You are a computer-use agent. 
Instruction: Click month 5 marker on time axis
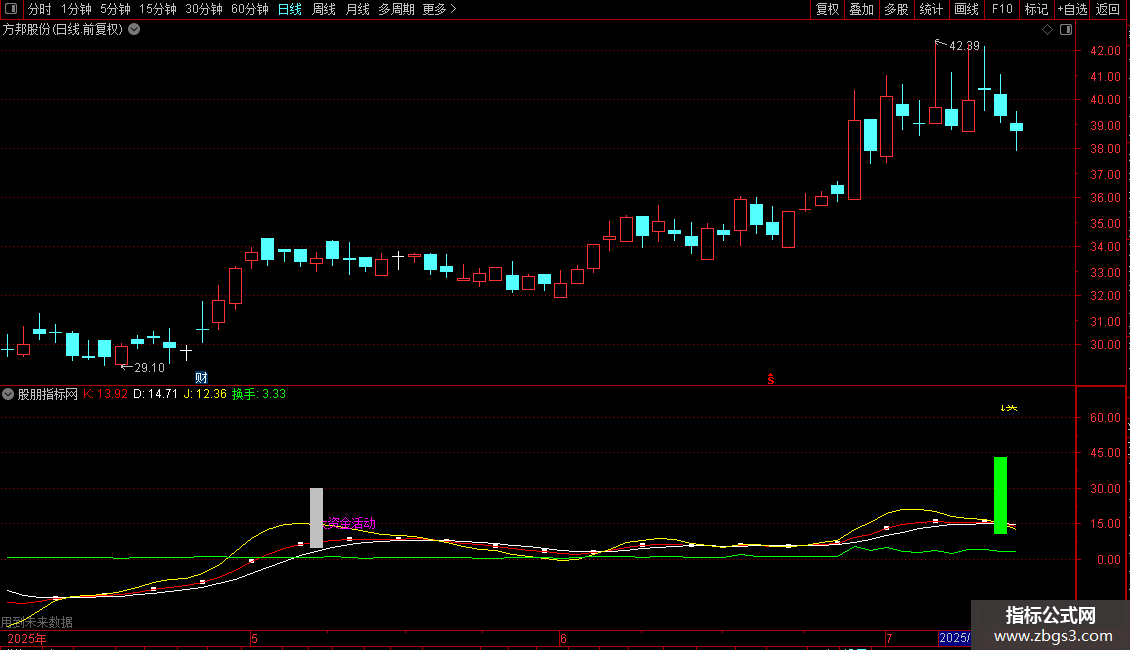[x=254, y=638]
